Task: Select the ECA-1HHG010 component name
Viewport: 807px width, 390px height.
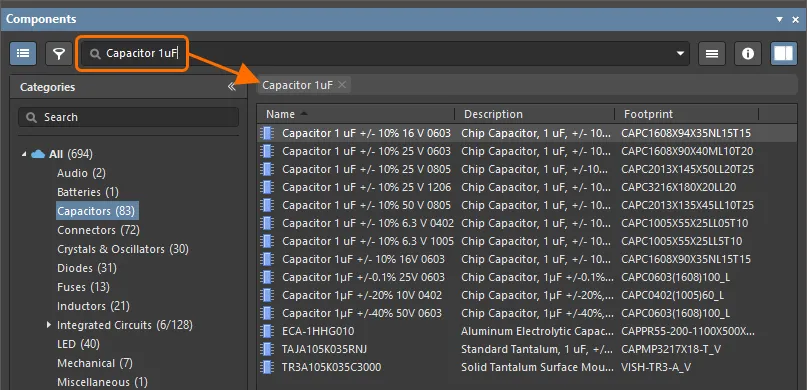Action: click(x=318, y=331)
